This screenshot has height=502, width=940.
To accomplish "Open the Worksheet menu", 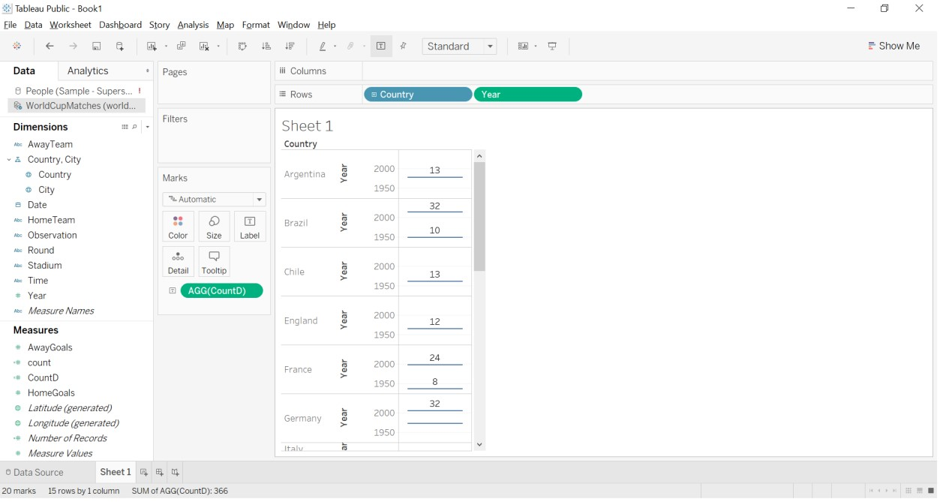I will click(70, 25).
